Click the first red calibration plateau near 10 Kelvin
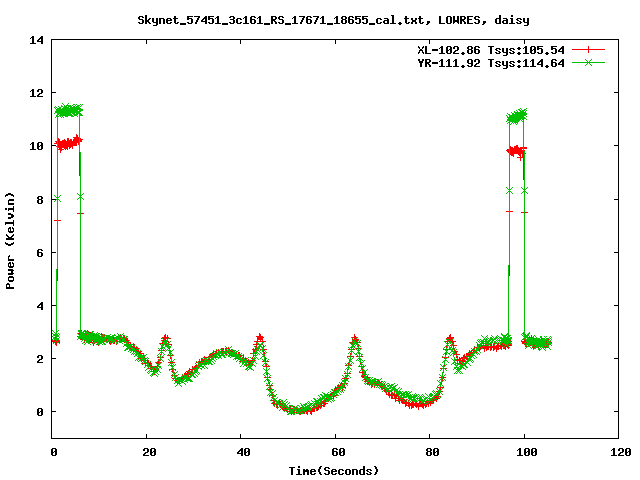 69,143
